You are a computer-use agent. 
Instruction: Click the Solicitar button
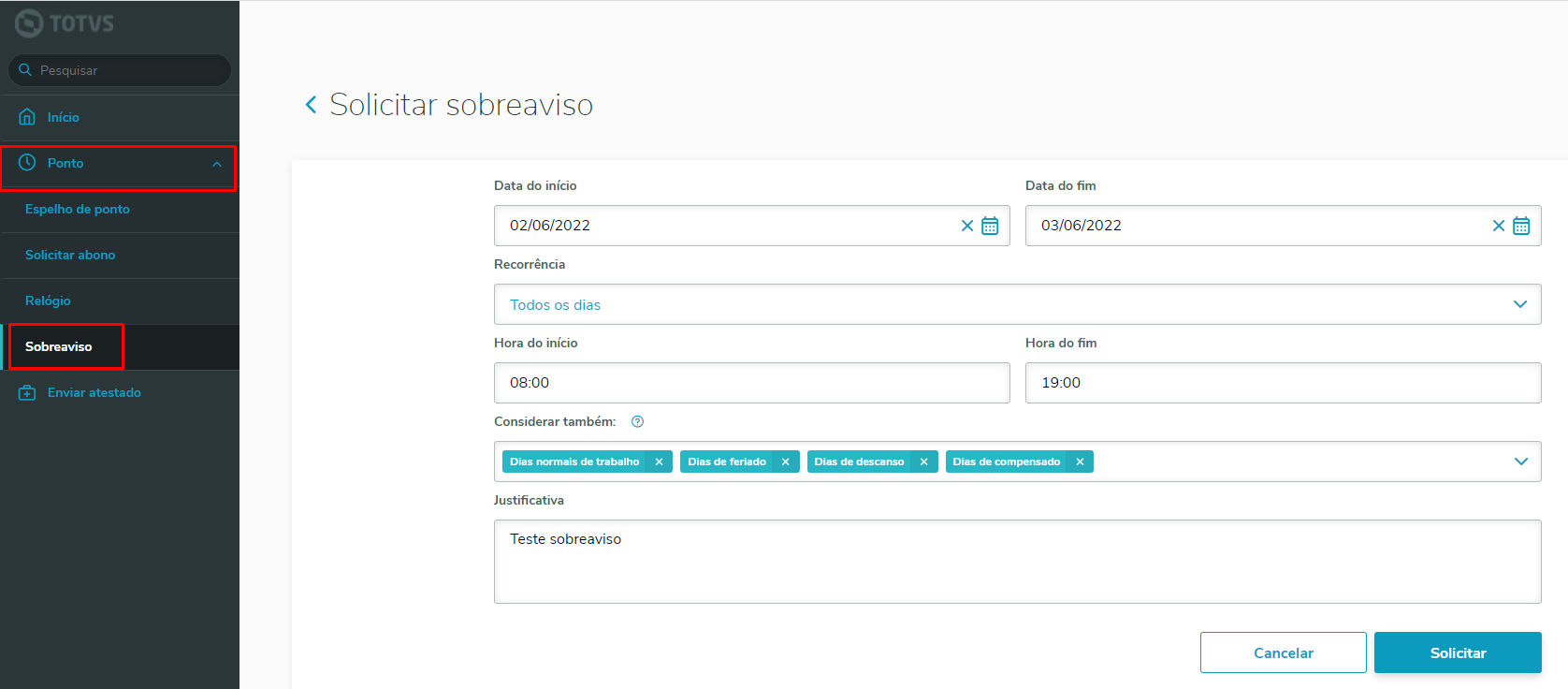click(1458, 652)
